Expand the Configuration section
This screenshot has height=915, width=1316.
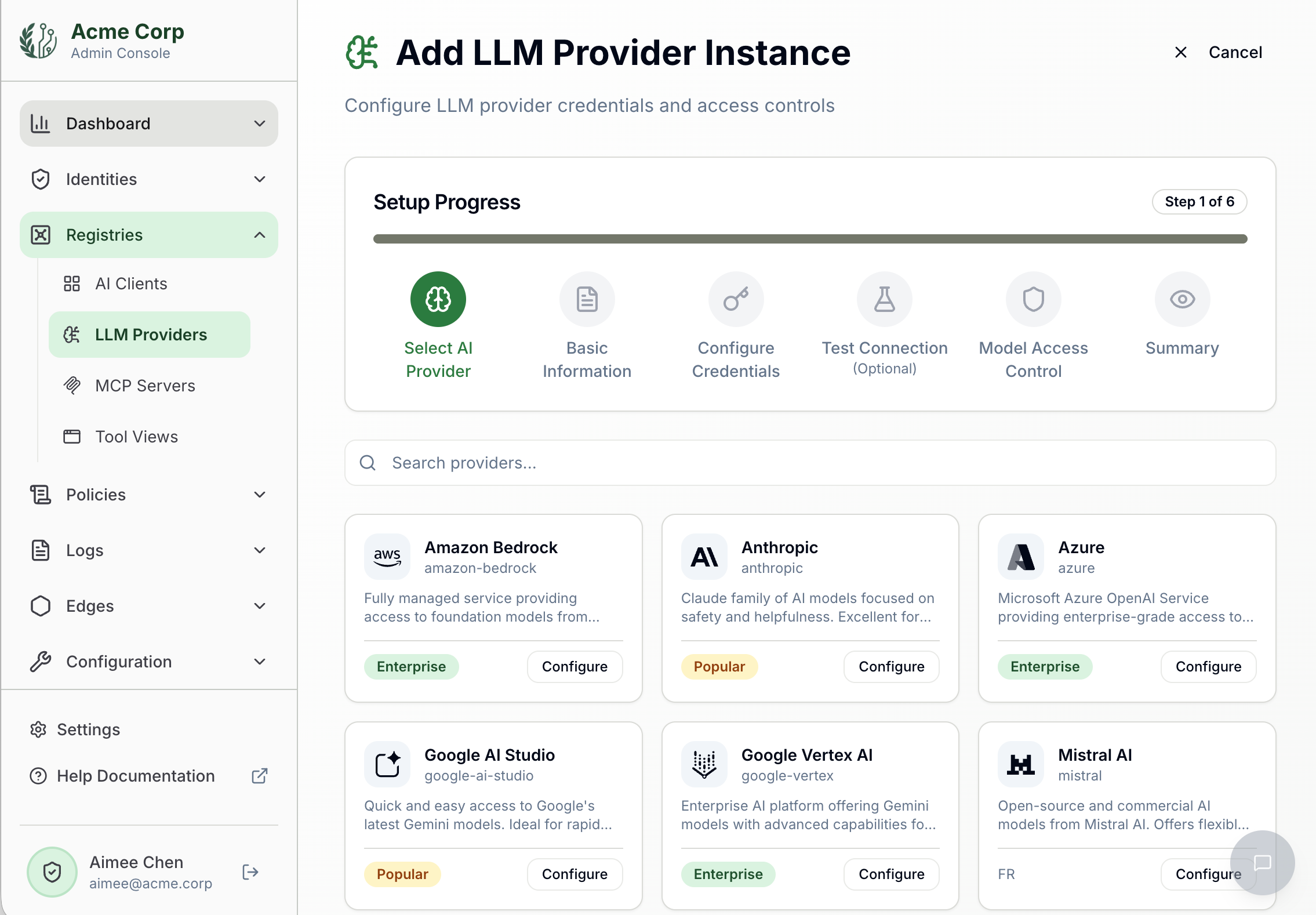[260, 662]
